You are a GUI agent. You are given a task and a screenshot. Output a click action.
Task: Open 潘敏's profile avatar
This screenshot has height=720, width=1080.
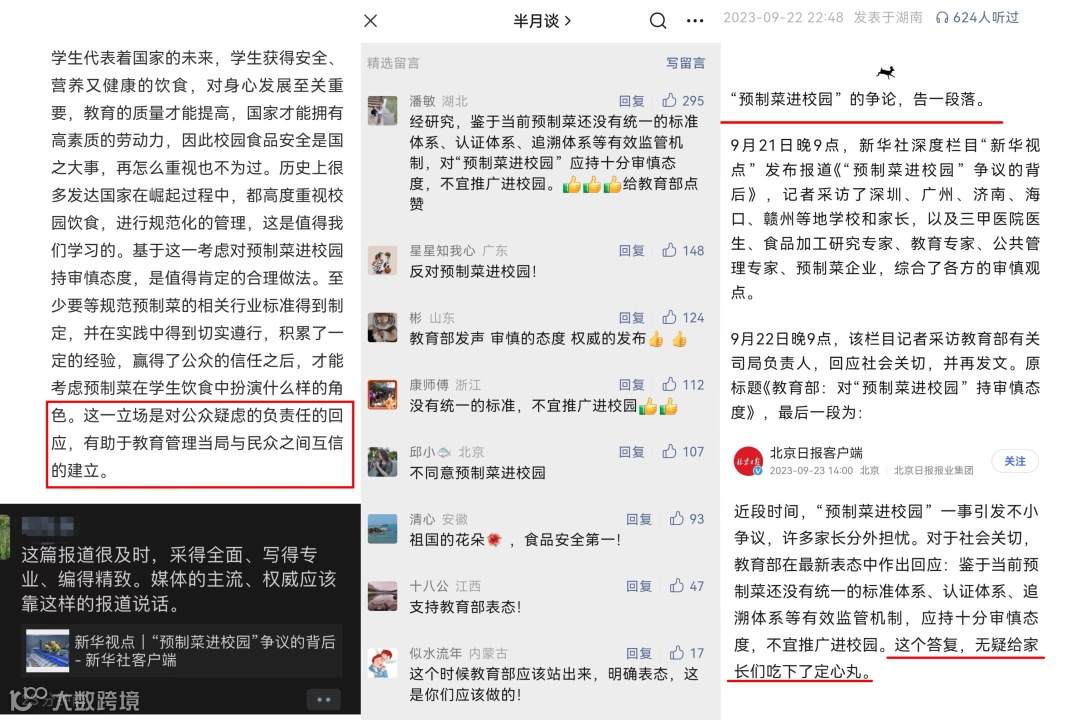(382, 110)
